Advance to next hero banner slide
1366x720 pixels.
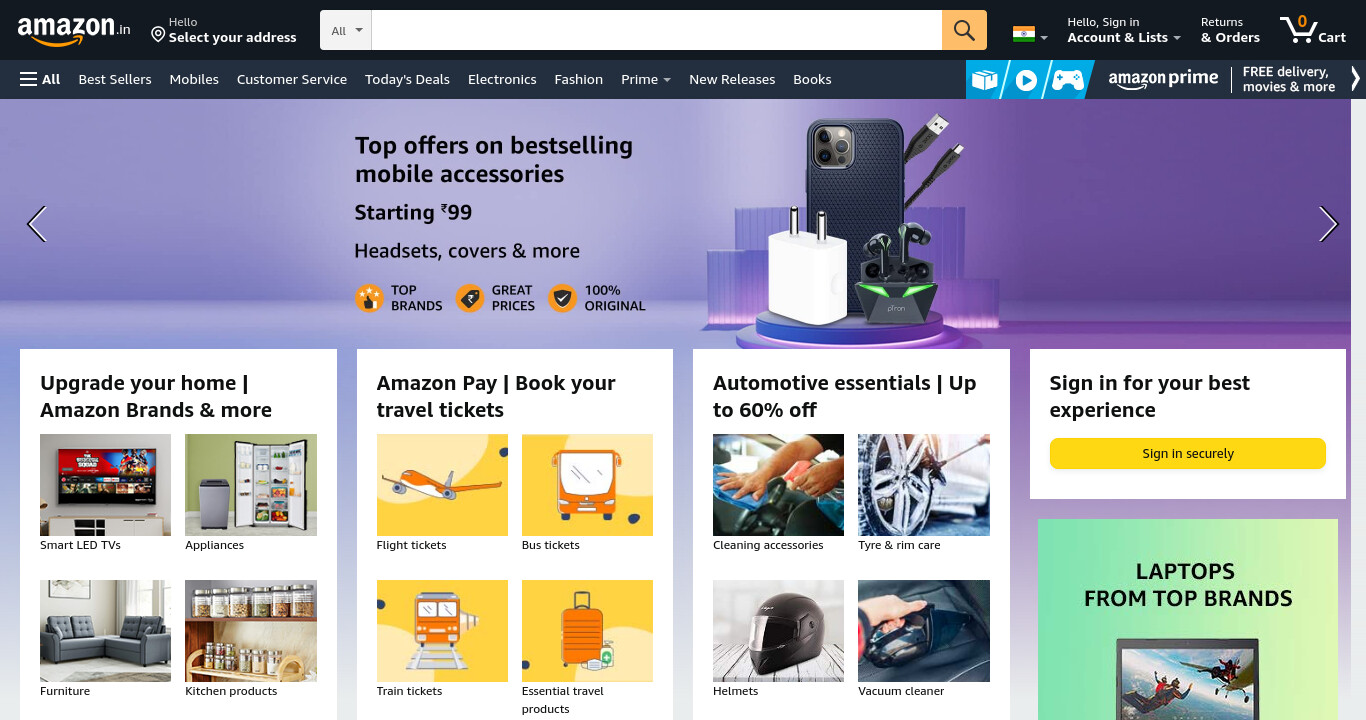tap(1328, 224)
